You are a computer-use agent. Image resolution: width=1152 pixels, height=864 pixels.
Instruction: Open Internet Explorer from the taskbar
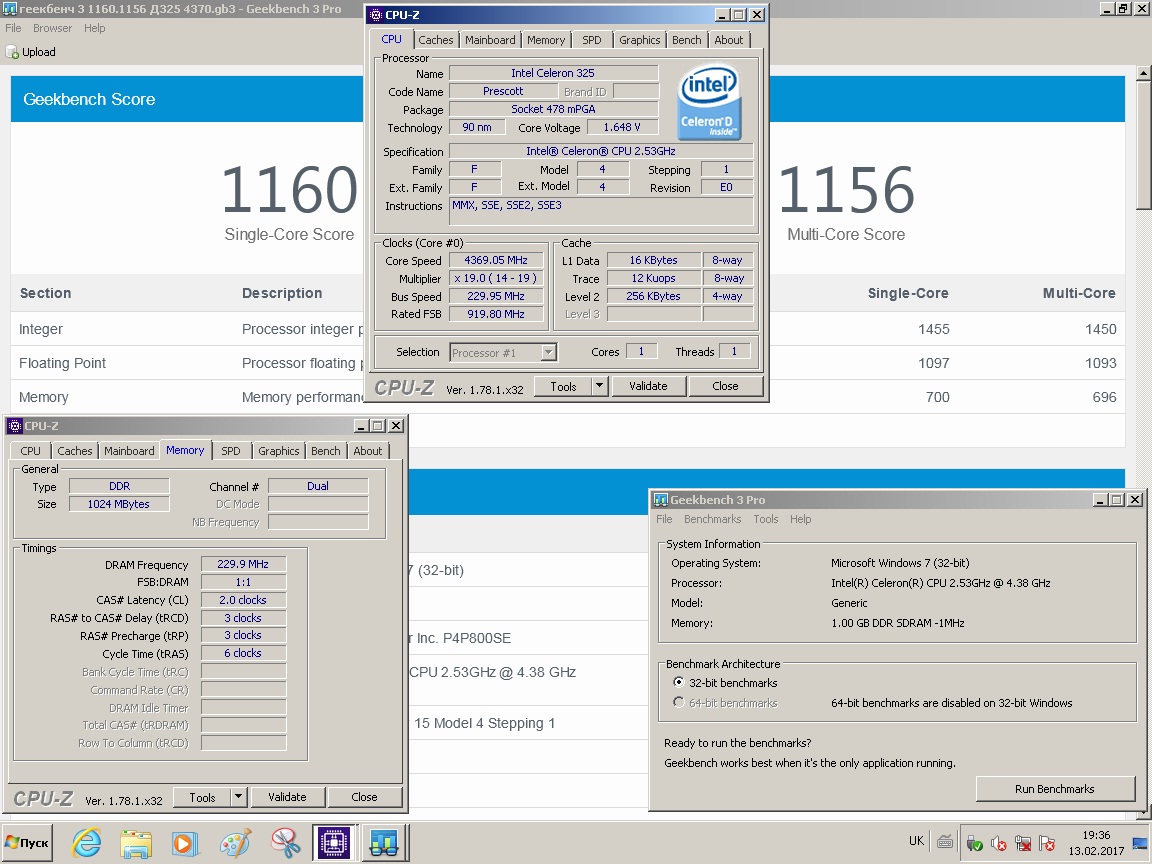tap(87, 843)
